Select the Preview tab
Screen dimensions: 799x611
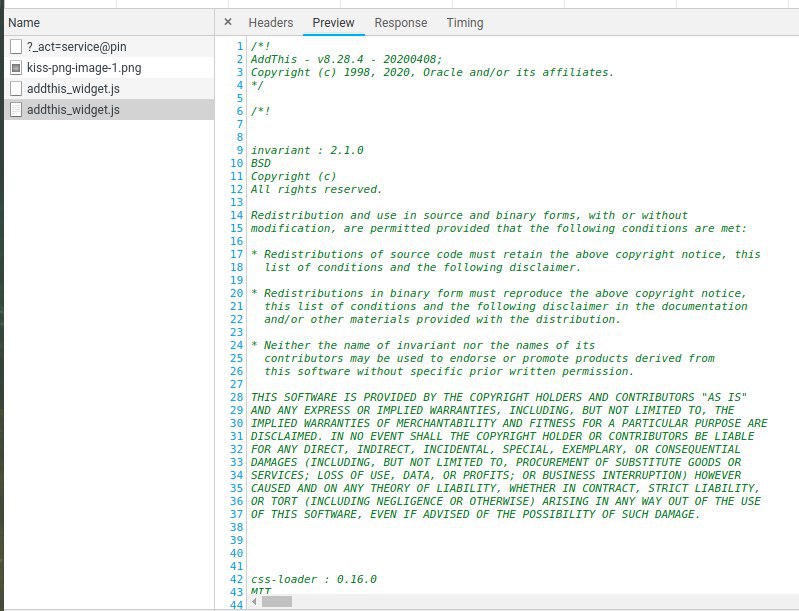pos(333,23)
